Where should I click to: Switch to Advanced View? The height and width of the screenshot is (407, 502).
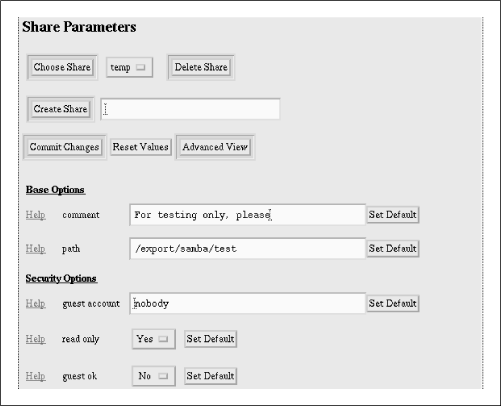tap(215, 147)
